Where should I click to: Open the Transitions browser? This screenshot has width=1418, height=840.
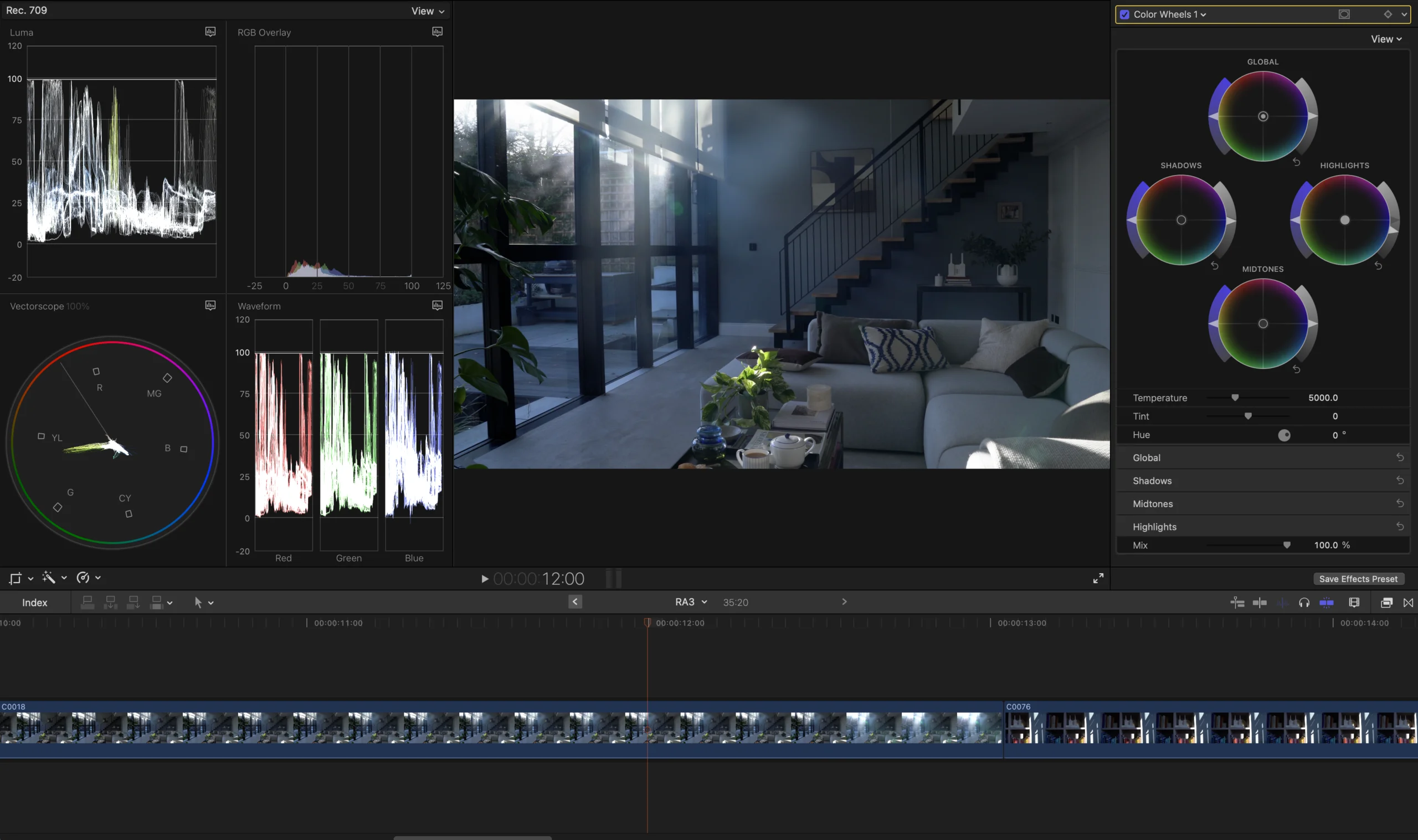(x=1408, y=602)
